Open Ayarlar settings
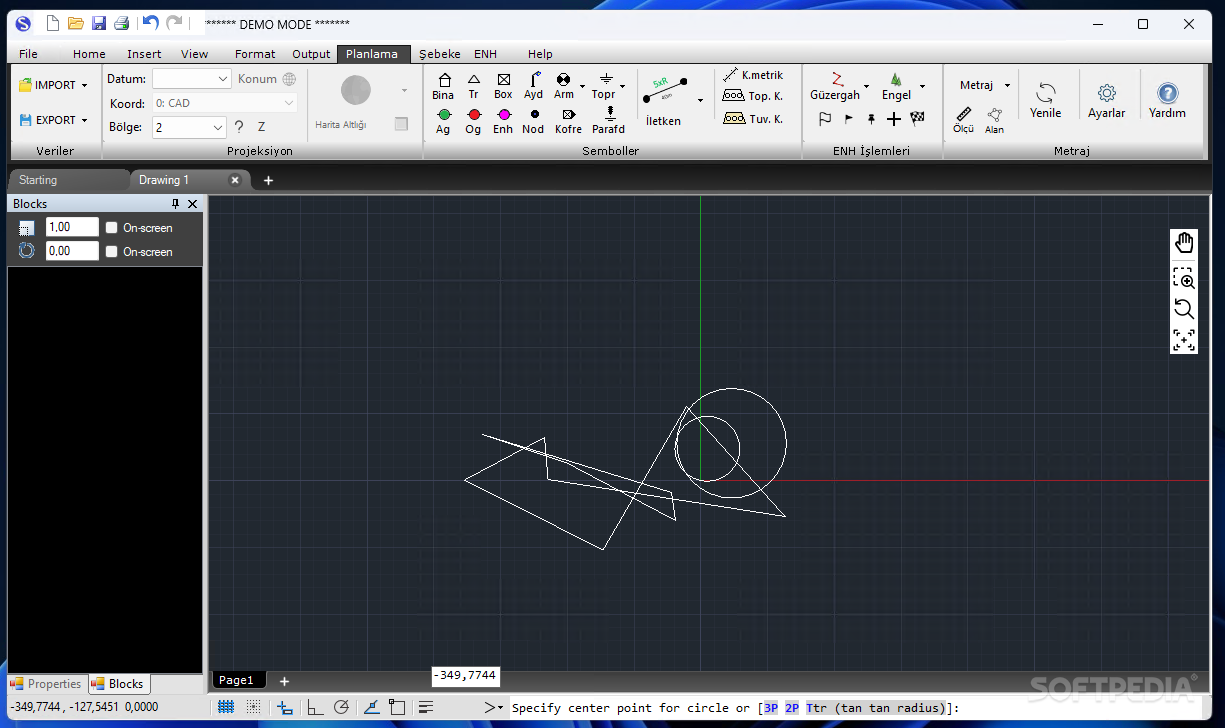Viewport: 1225px width, 728px height. click(1107, 100)
